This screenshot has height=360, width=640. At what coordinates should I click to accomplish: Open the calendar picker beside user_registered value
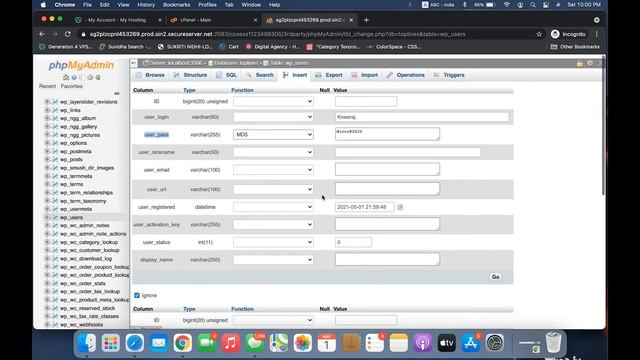(x=400, y=207)
